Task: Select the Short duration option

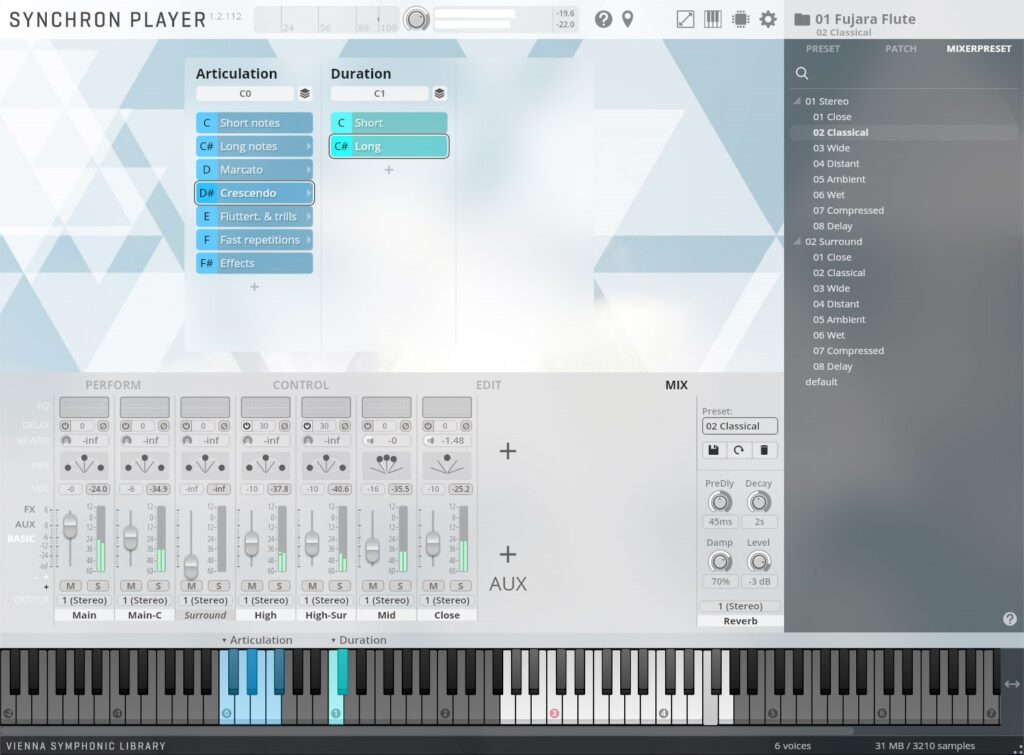Action: pyautogui.click(x=389, y=123)
